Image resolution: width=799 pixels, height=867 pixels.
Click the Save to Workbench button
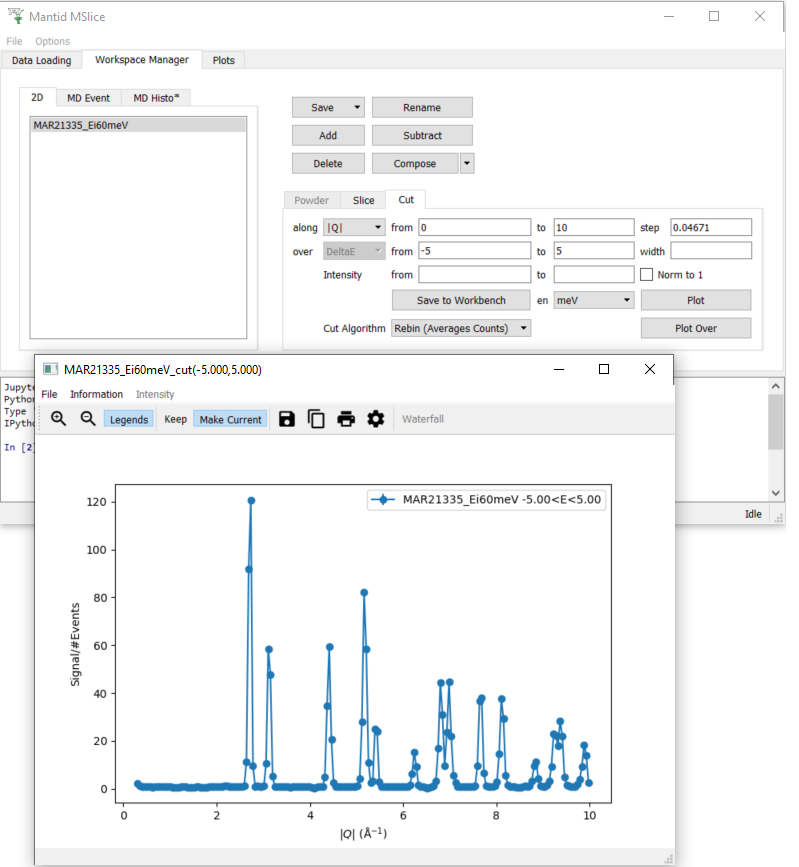[x=461, y=300]
